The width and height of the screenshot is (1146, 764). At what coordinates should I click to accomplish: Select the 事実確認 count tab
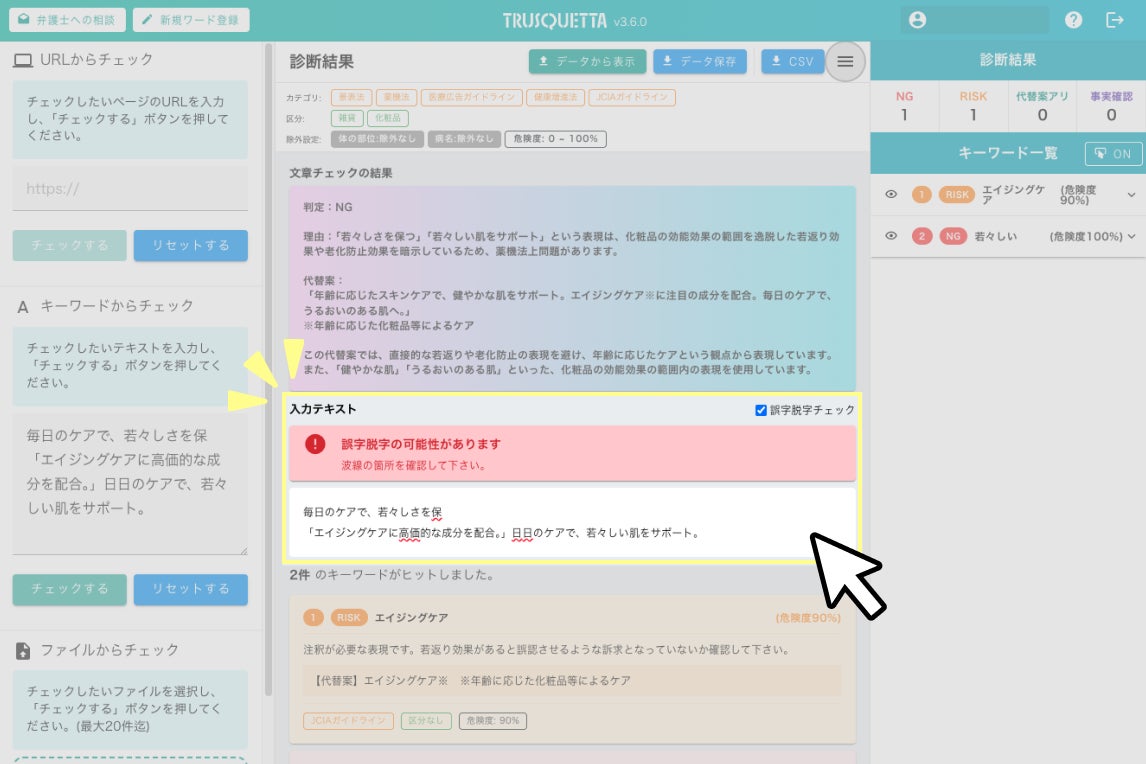coord(1111,106)
